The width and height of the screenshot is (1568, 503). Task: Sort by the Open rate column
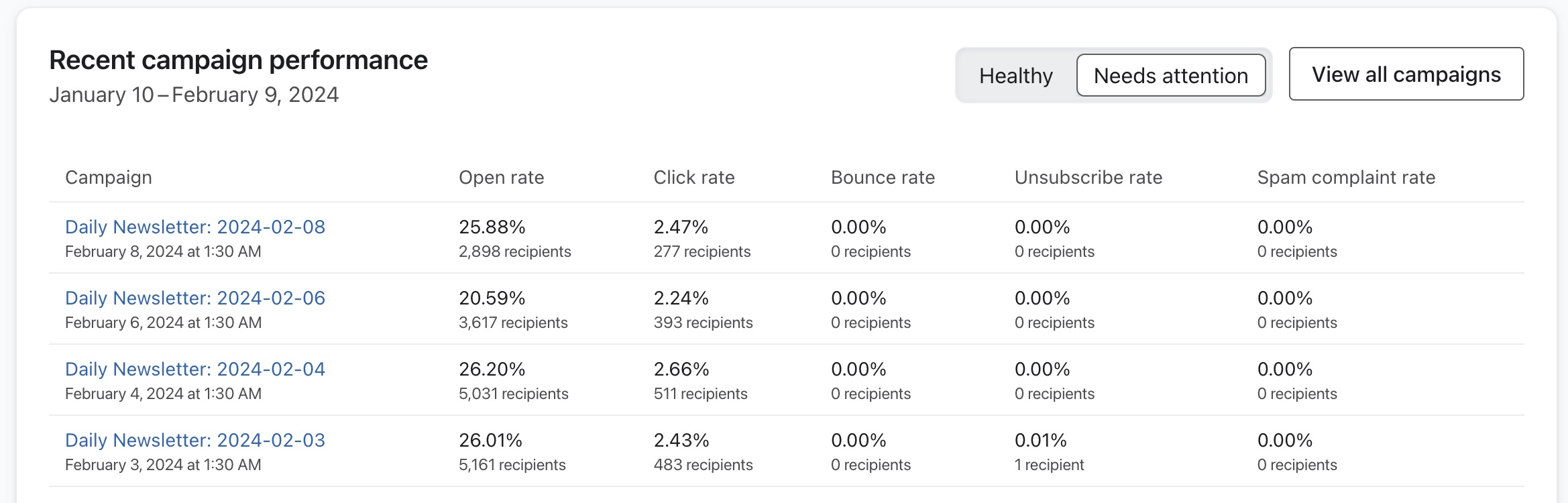point(501,177)
